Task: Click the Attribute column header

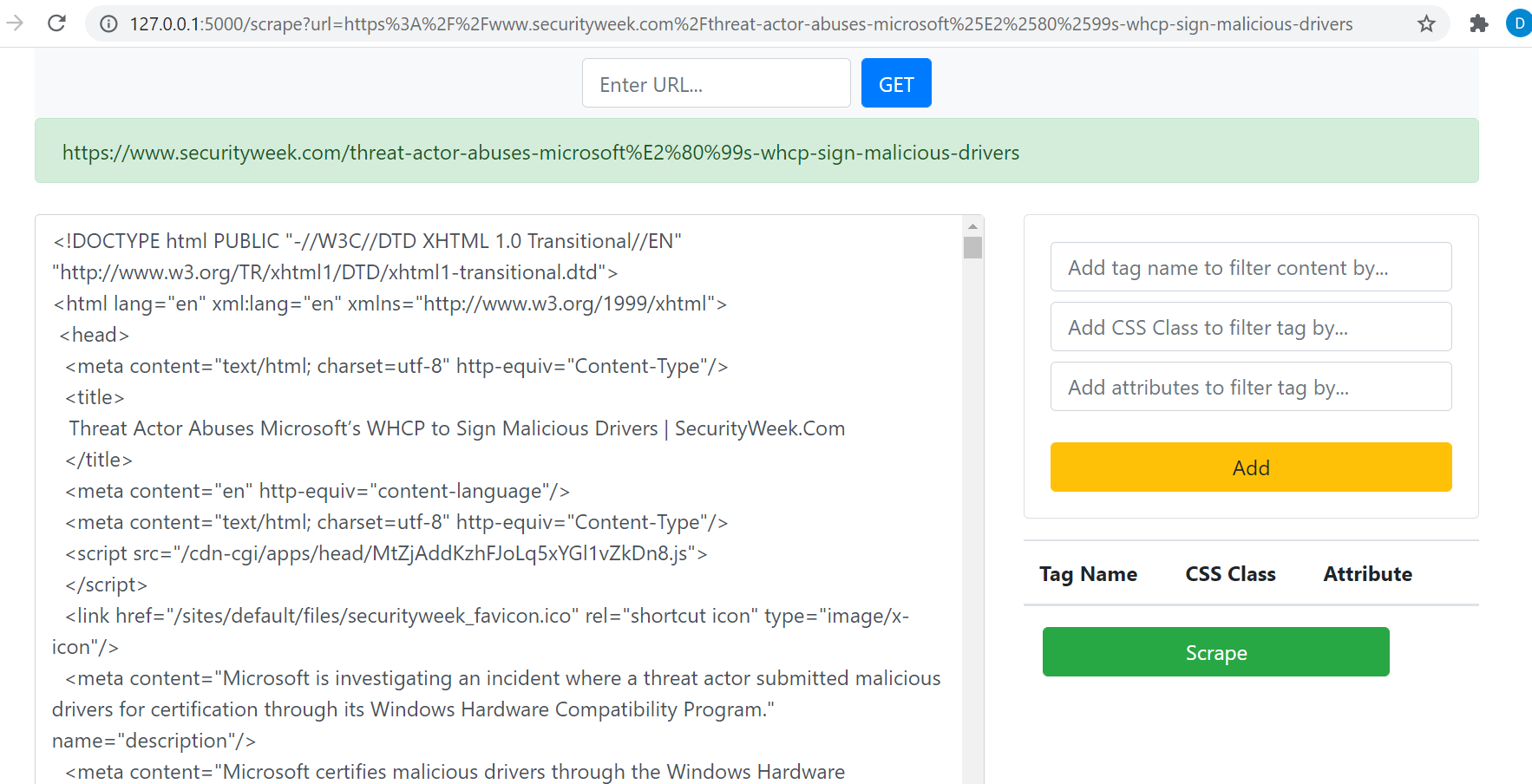Action: pyautogui.click(x=1367, y=574)
